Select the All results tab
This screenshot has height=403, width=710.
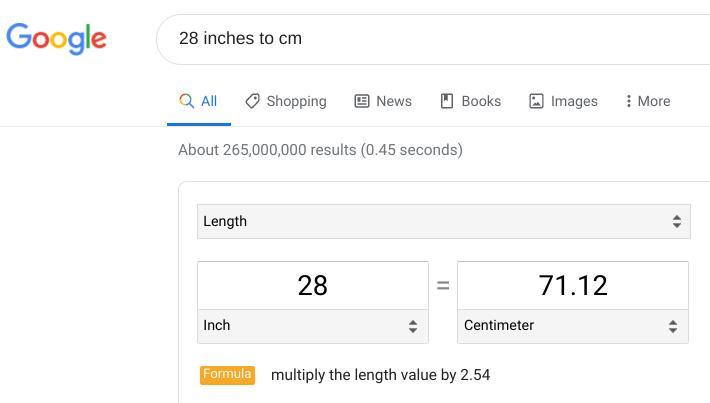(208, 101)
